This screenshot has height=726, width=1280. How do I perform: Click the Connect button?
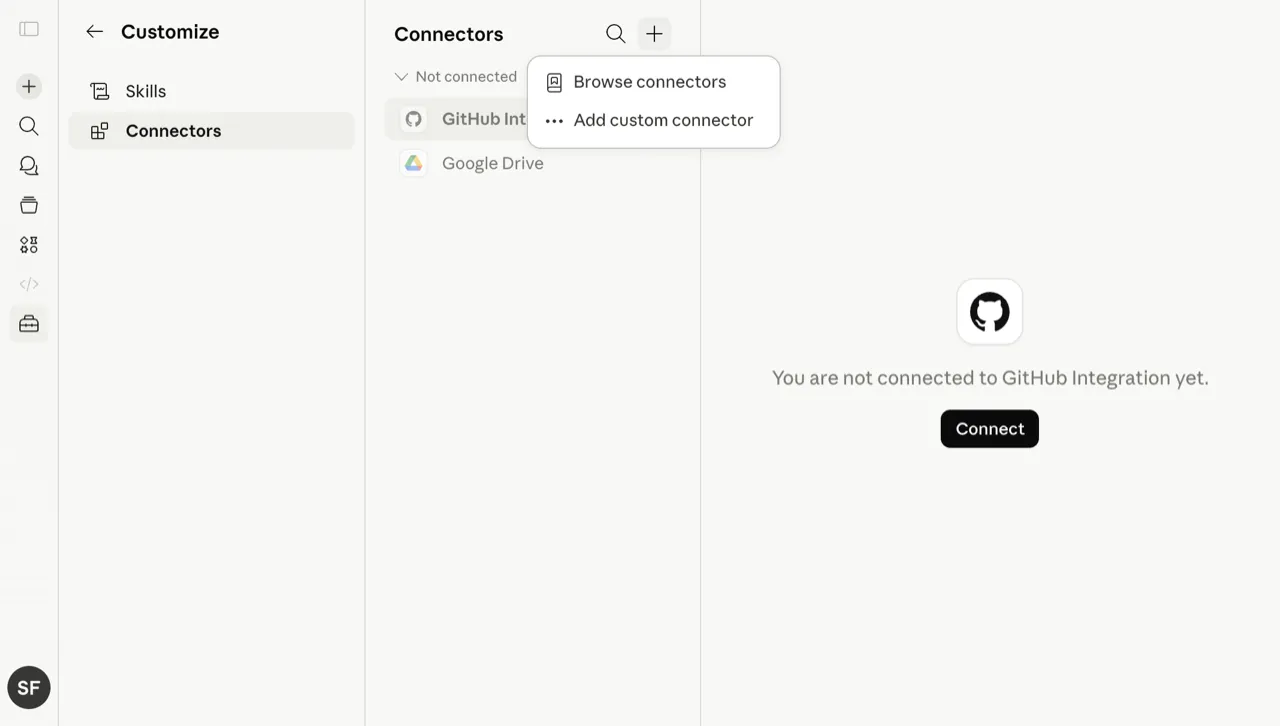(990, 429)
